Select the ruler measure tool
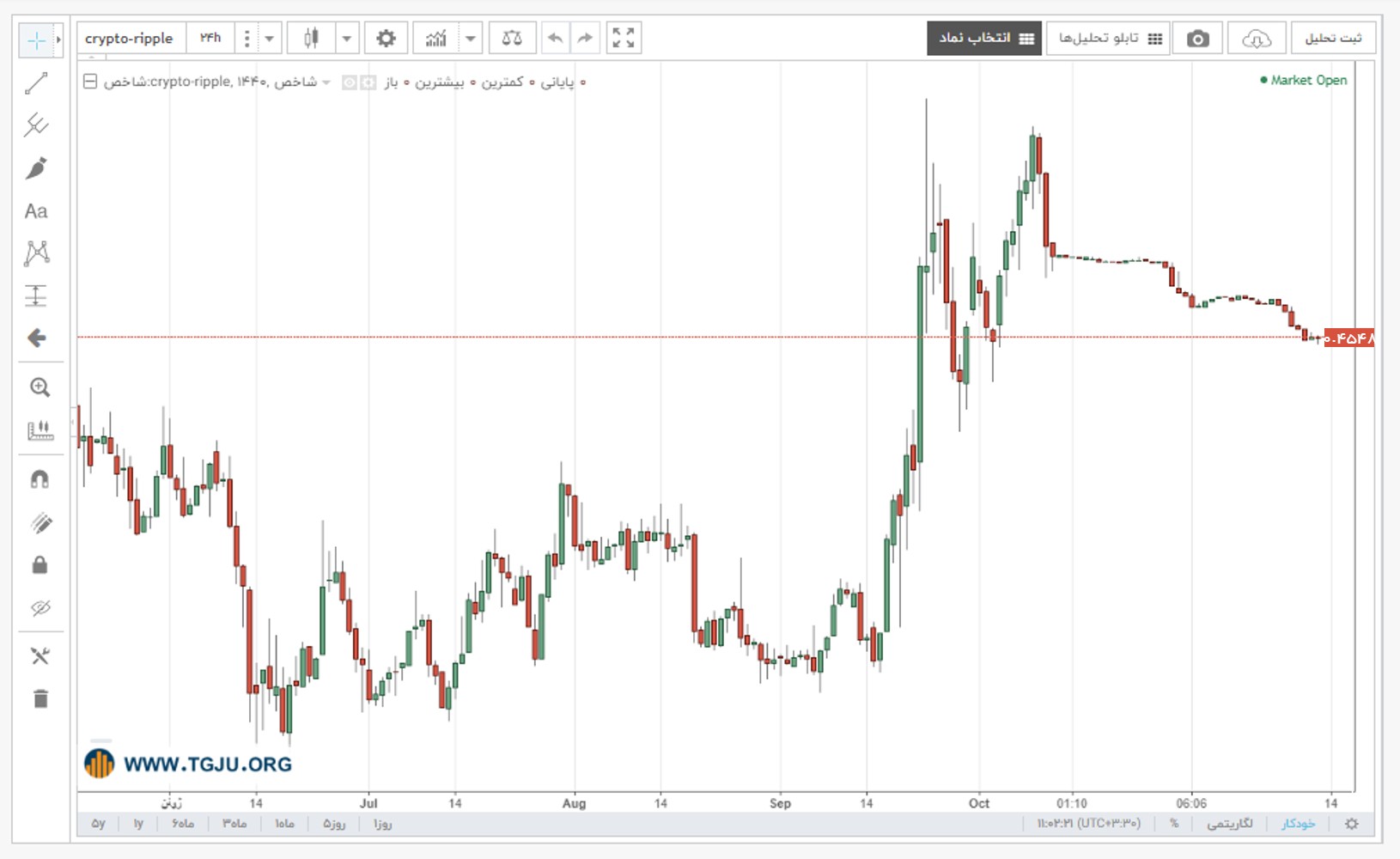Image resolution: width=1400 pixels, height=859 pixels. pyautogui.click(x=40, y=430)
